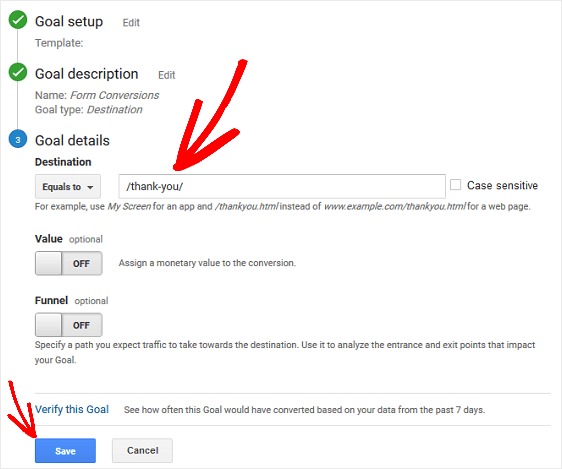Click the OFF label on Value switch

(81, 264)
